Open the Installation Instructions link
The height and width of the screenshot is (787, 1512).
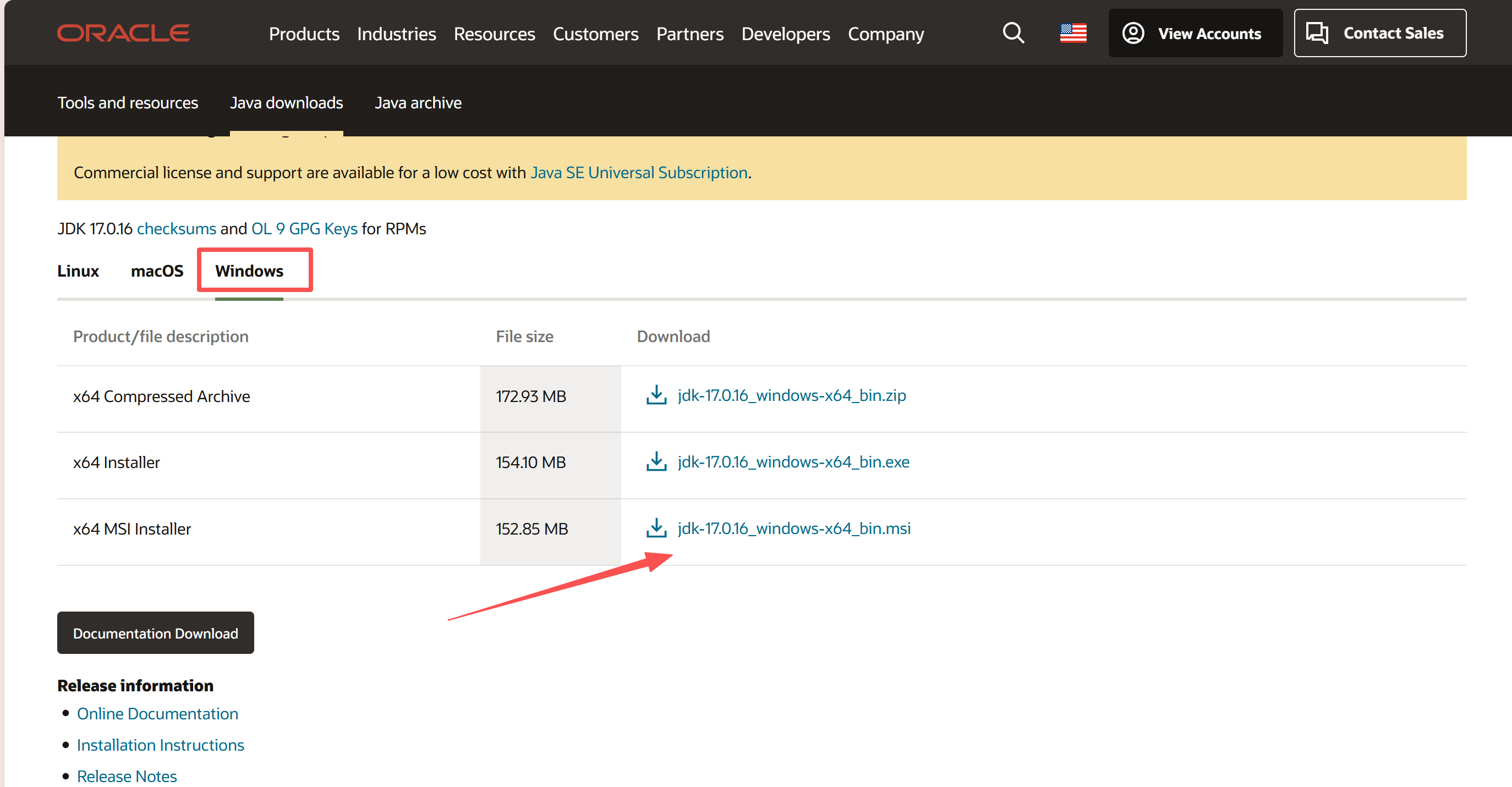[160, 745]
